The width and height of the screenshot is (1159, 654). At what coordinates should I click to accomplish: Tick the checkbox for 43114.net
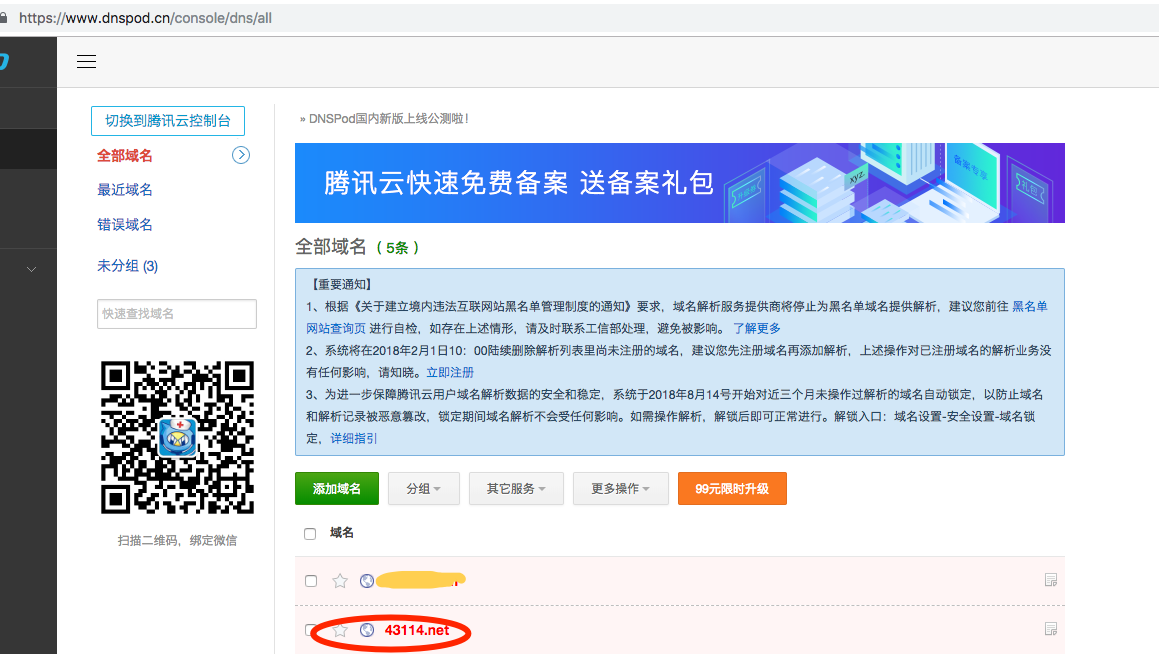(x=311, y=630)
